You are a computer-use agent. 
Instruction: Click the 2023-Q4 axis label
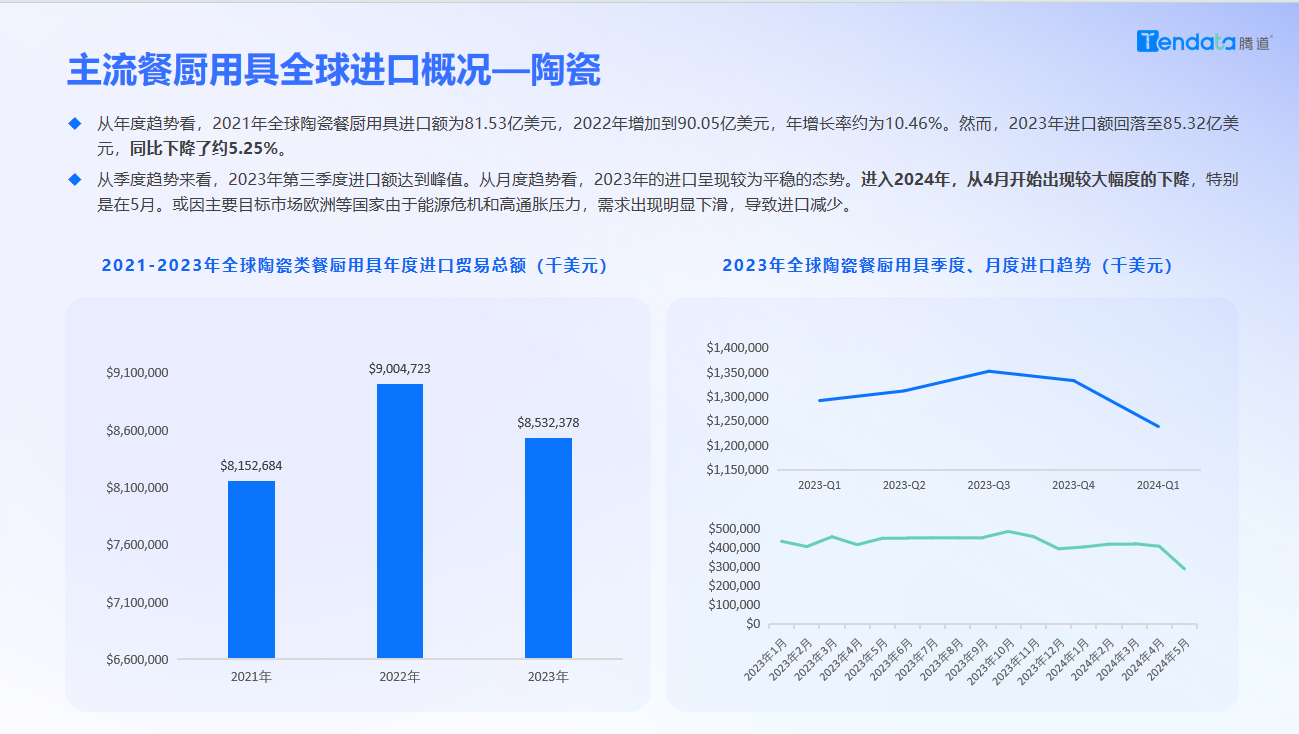(1073, 485)
